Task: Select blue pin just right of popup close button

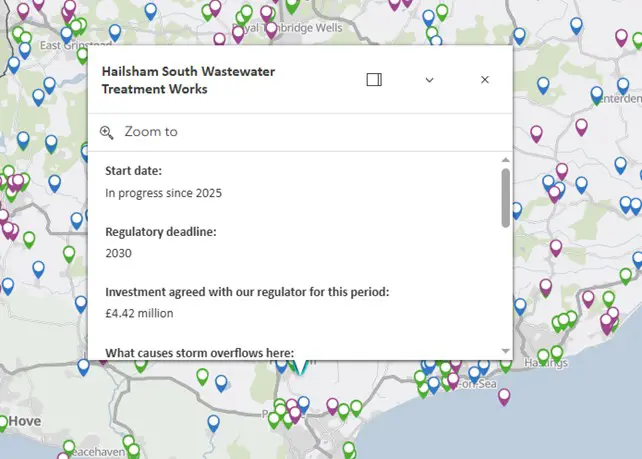Action: click(x=543, y=85)
